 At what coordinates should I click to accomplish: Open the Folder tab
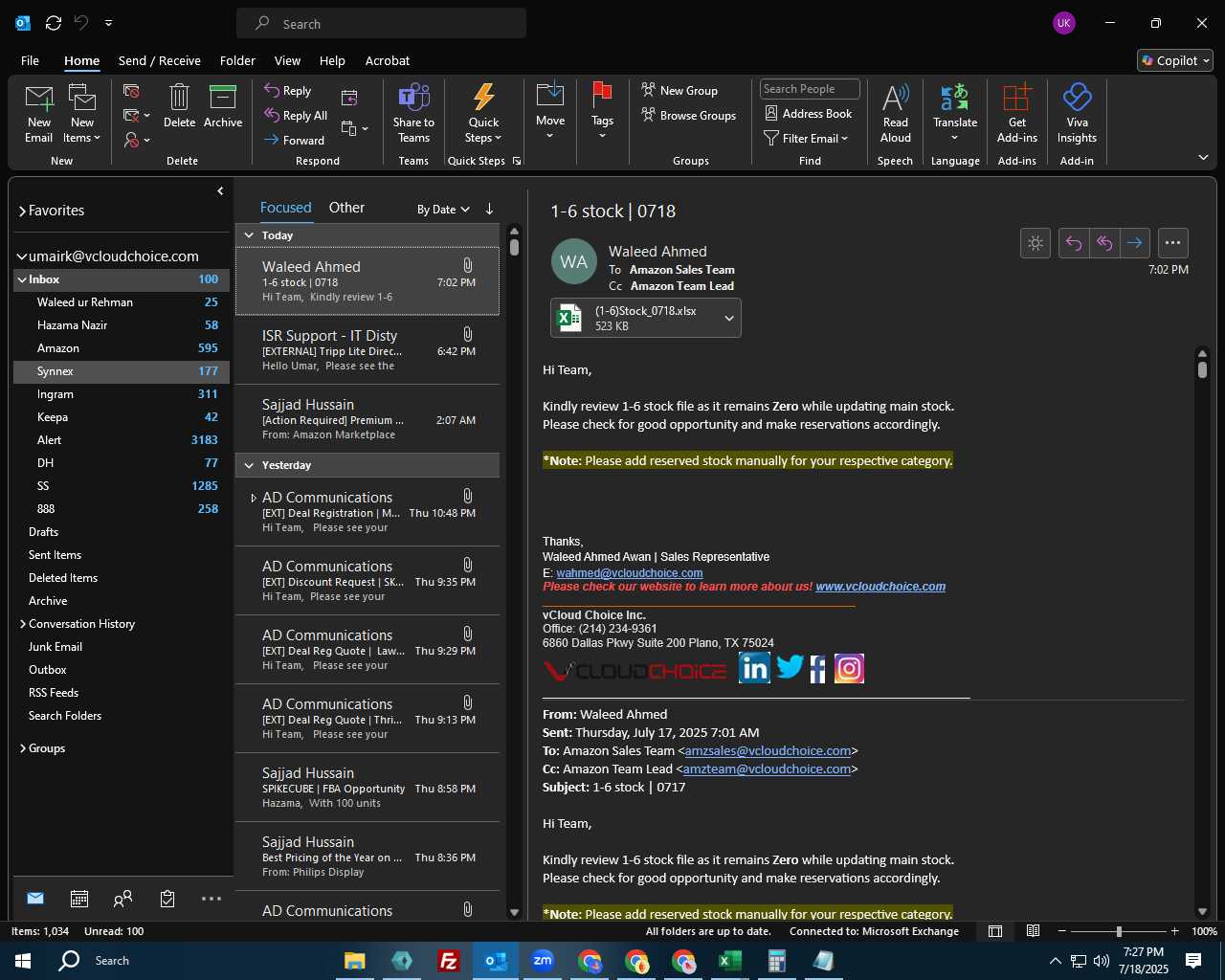click(x=237, y=60)
